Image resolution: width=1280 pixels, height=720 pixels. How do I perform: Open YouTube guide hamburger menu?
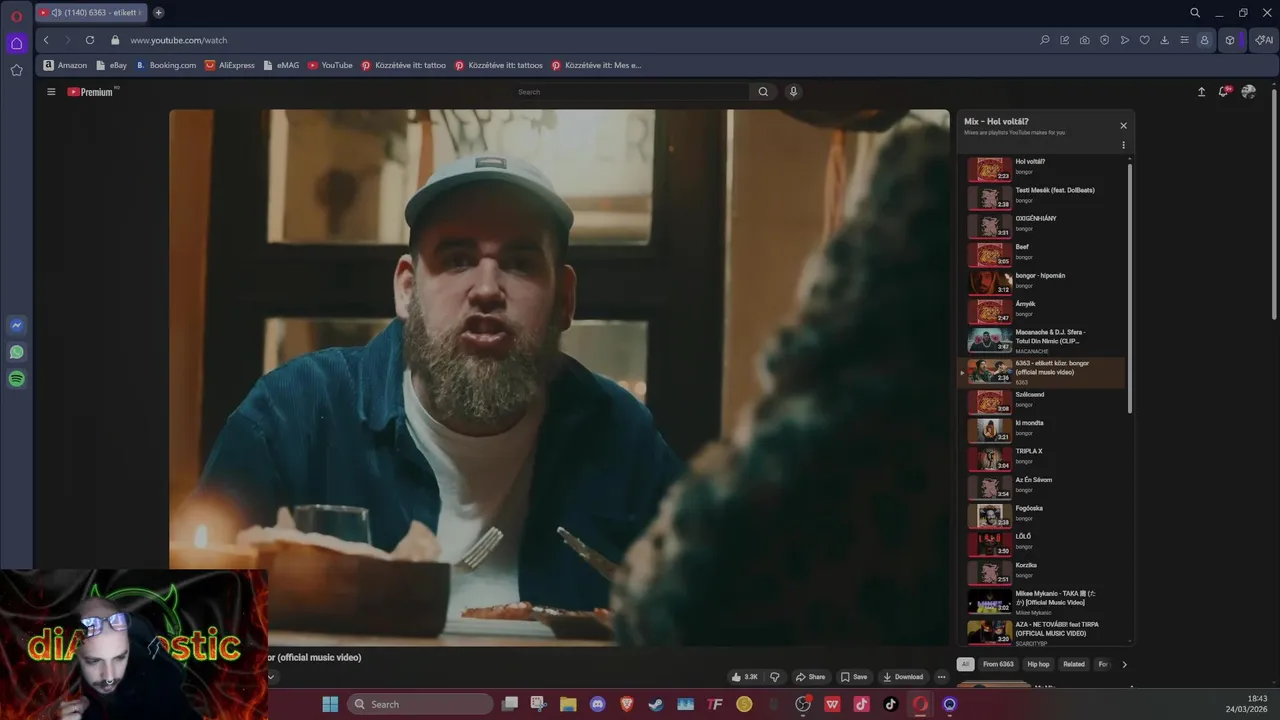(x=51, y=92)
